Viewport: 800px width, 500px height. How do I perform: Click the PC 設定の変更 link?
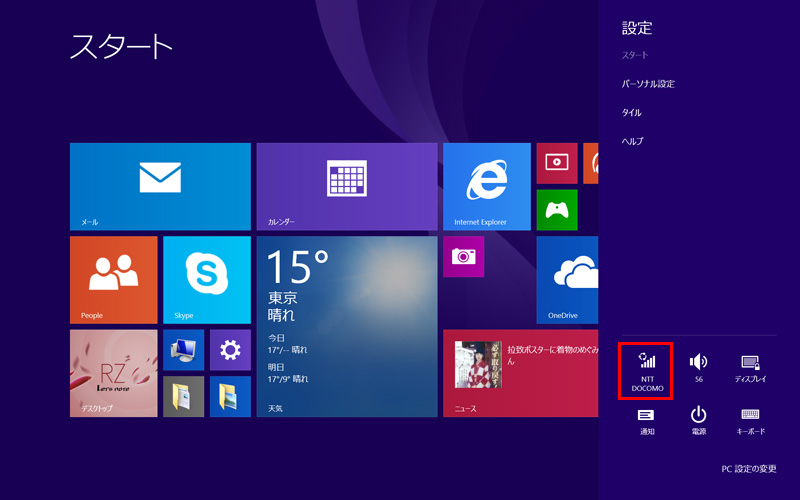[x=748, y=468]
